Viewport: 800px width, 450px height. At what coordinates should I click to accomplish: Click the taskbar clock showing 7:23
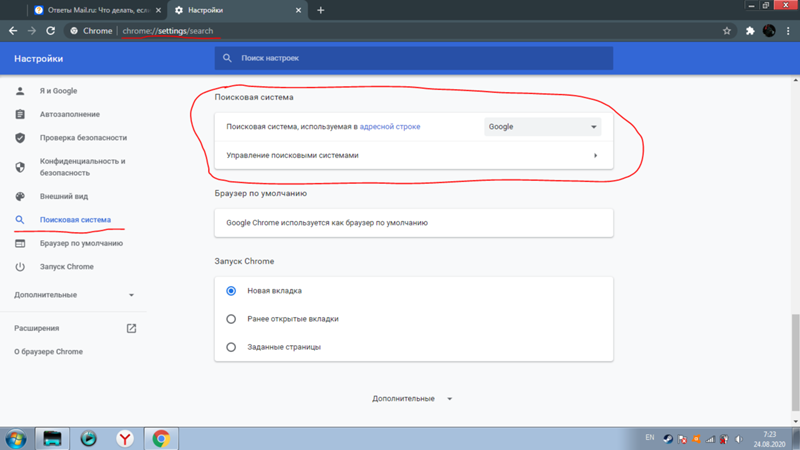point(769,439)
